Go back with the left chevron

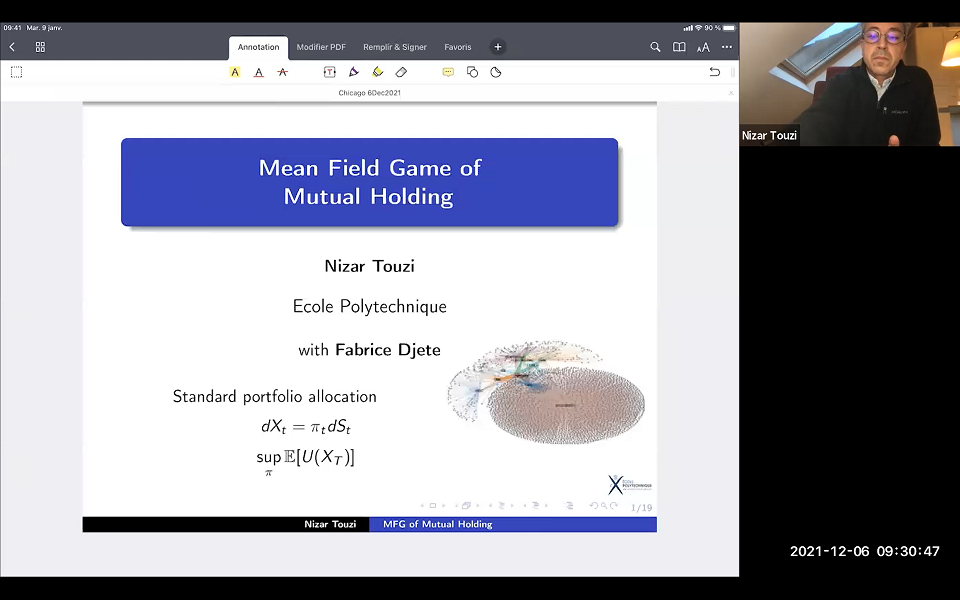[12, 46]
